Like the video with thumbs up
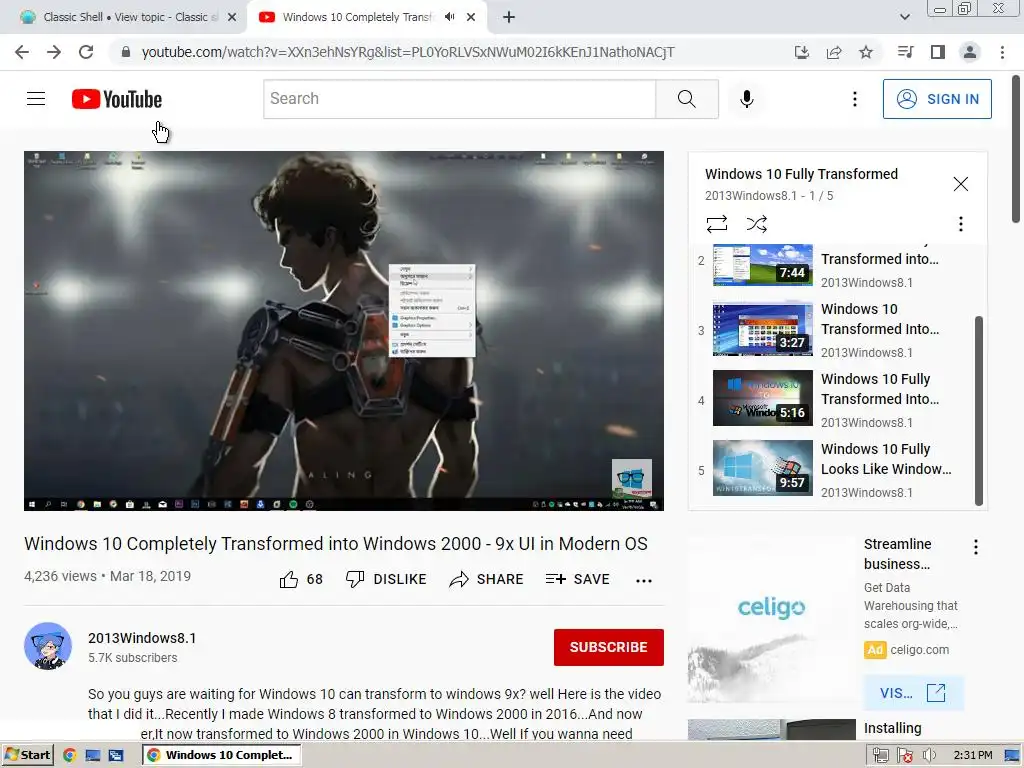 (x=301, y=579)
